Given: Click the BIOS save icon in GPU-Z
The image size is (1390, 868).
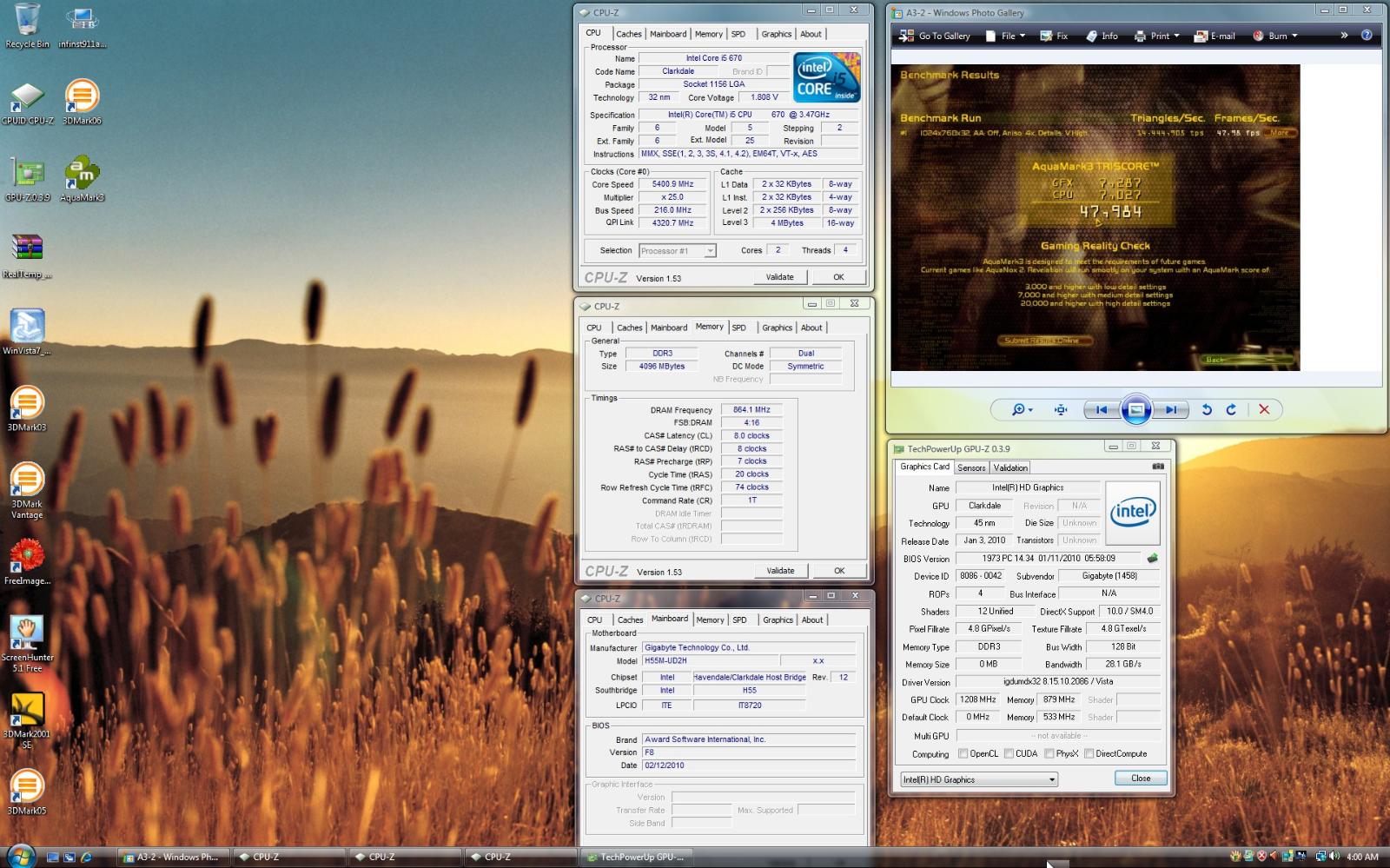Looking at the screenshot, I should [x=1153, y=558].
